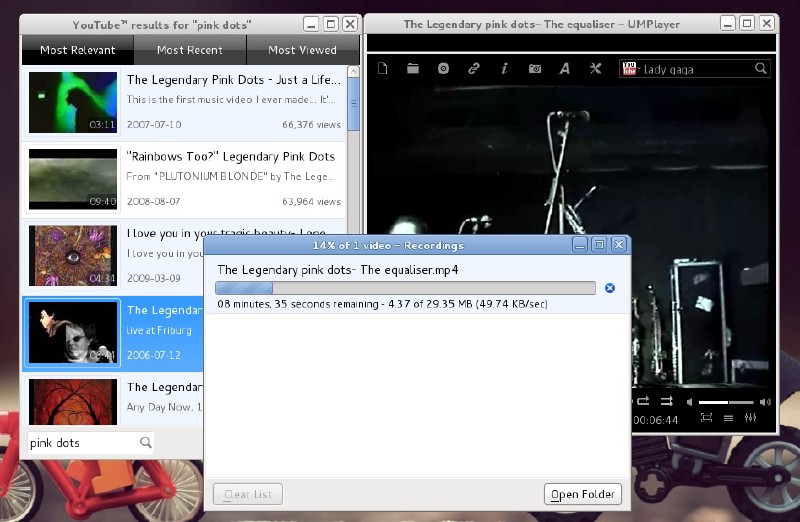Click the Clear List button
Image resolution: width=800 pixels, height=522 pixels.
click(x=248, y=494)
